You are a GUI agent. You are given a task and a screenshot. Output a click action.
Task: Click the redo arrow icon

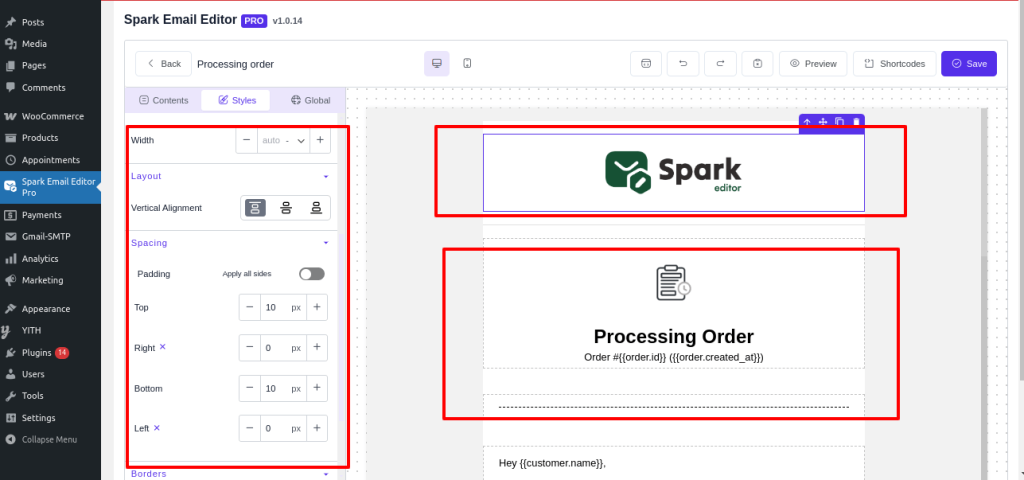point(720,63)
